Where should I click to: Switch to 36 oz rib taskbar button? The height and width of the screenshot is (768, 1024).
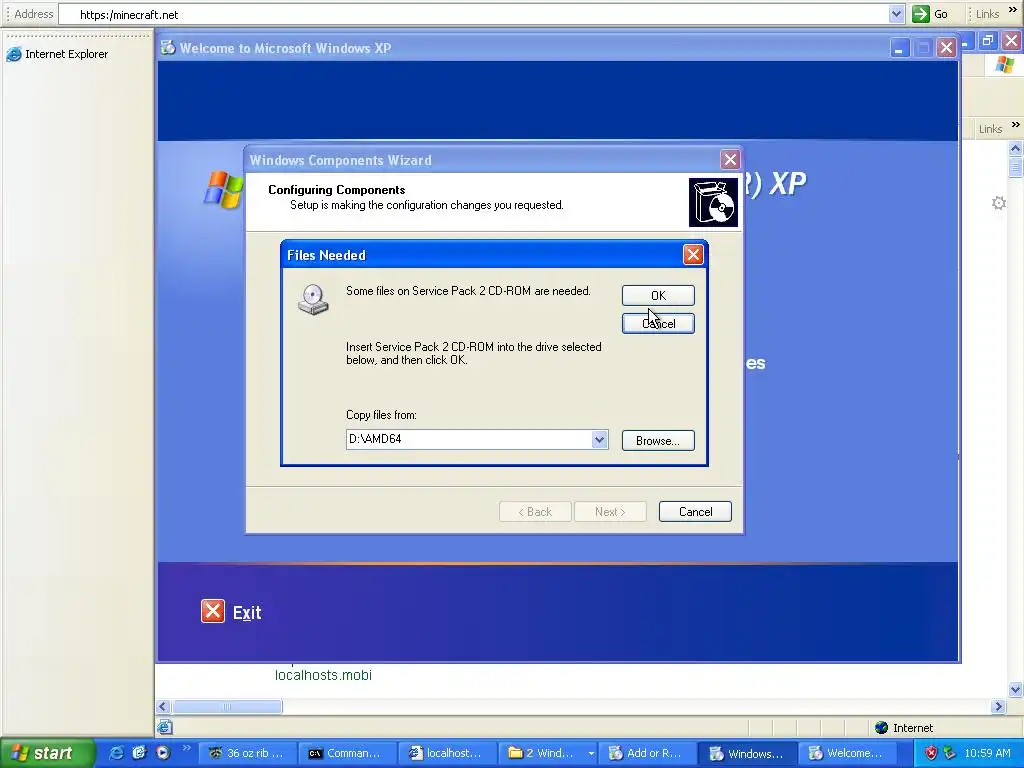click(247, 753)
